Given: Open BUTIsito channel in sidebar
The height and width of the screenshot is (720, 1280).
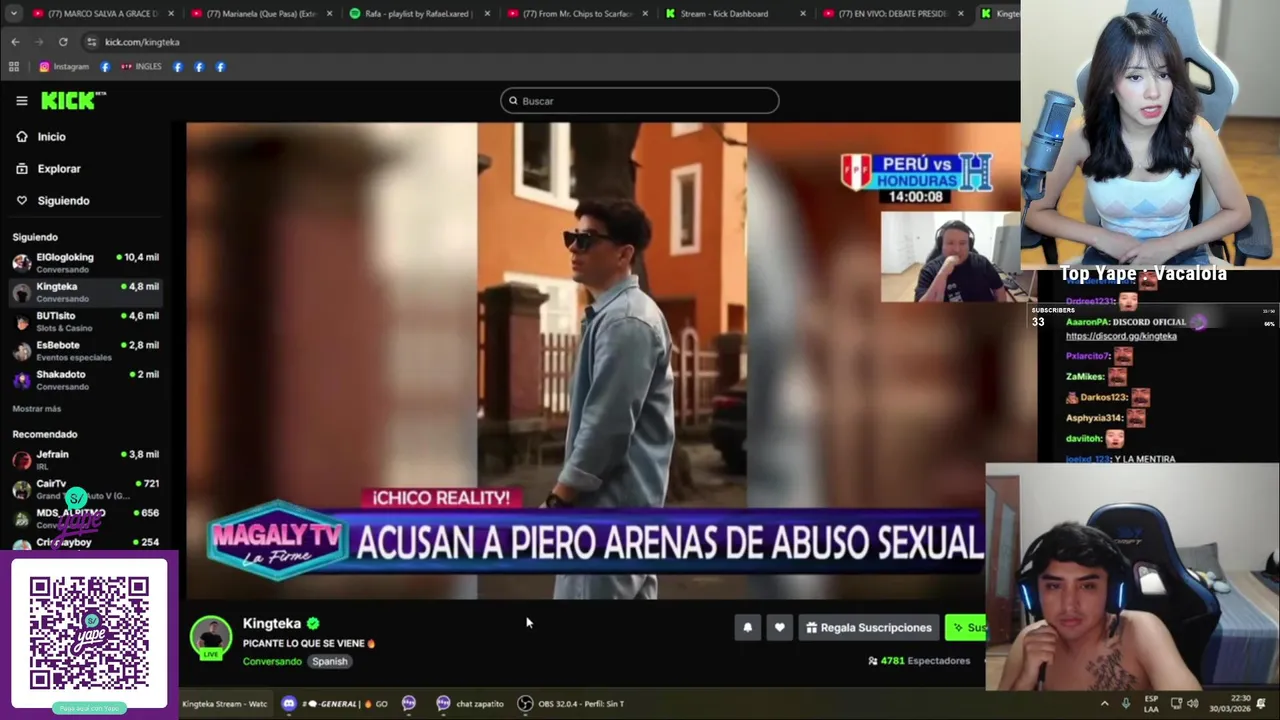Looking at the screenshot, I should click(88, 321).
